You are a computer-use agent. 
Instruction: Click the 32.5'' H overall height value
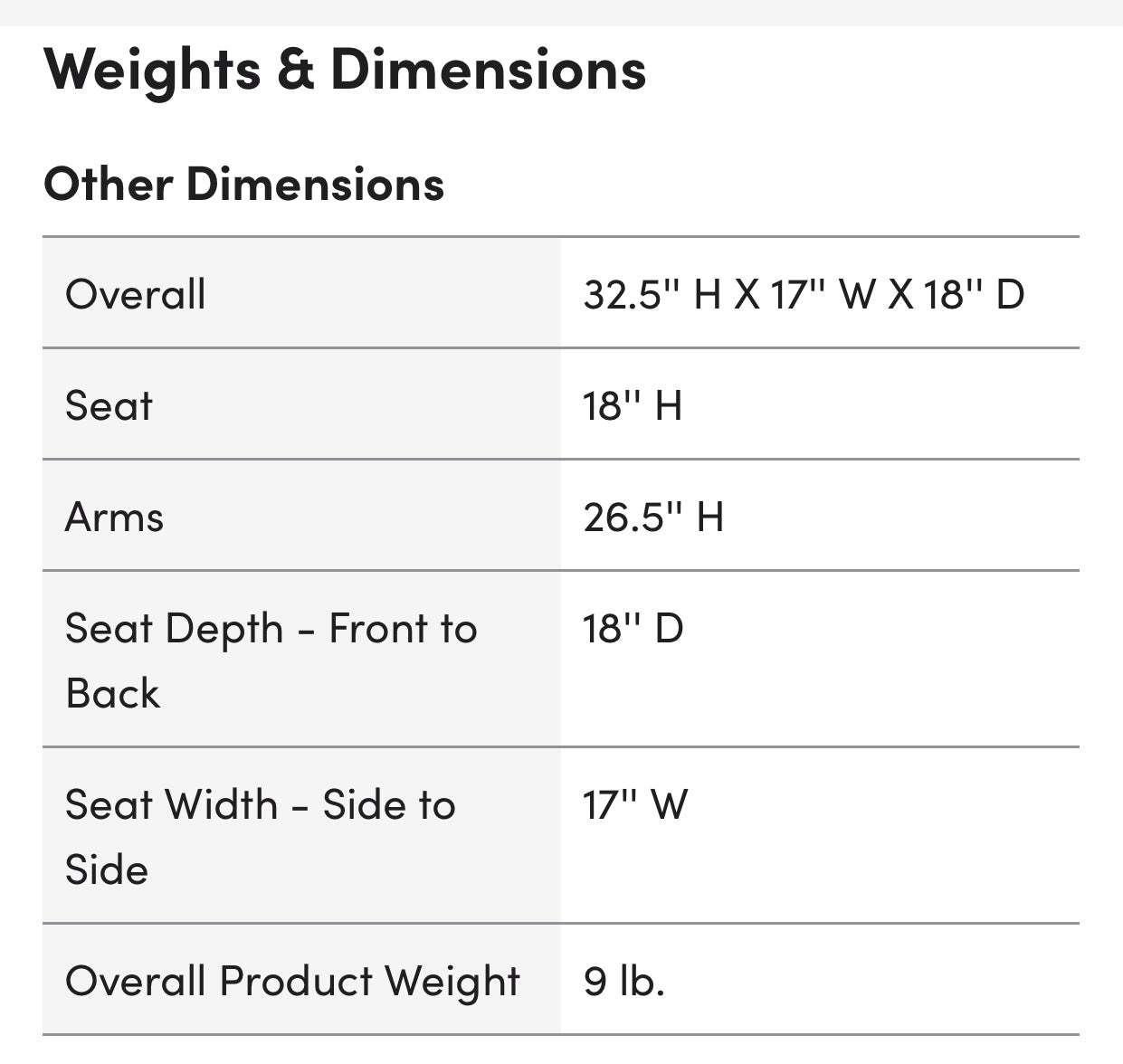pyautogui.click(x=652, y=295)
